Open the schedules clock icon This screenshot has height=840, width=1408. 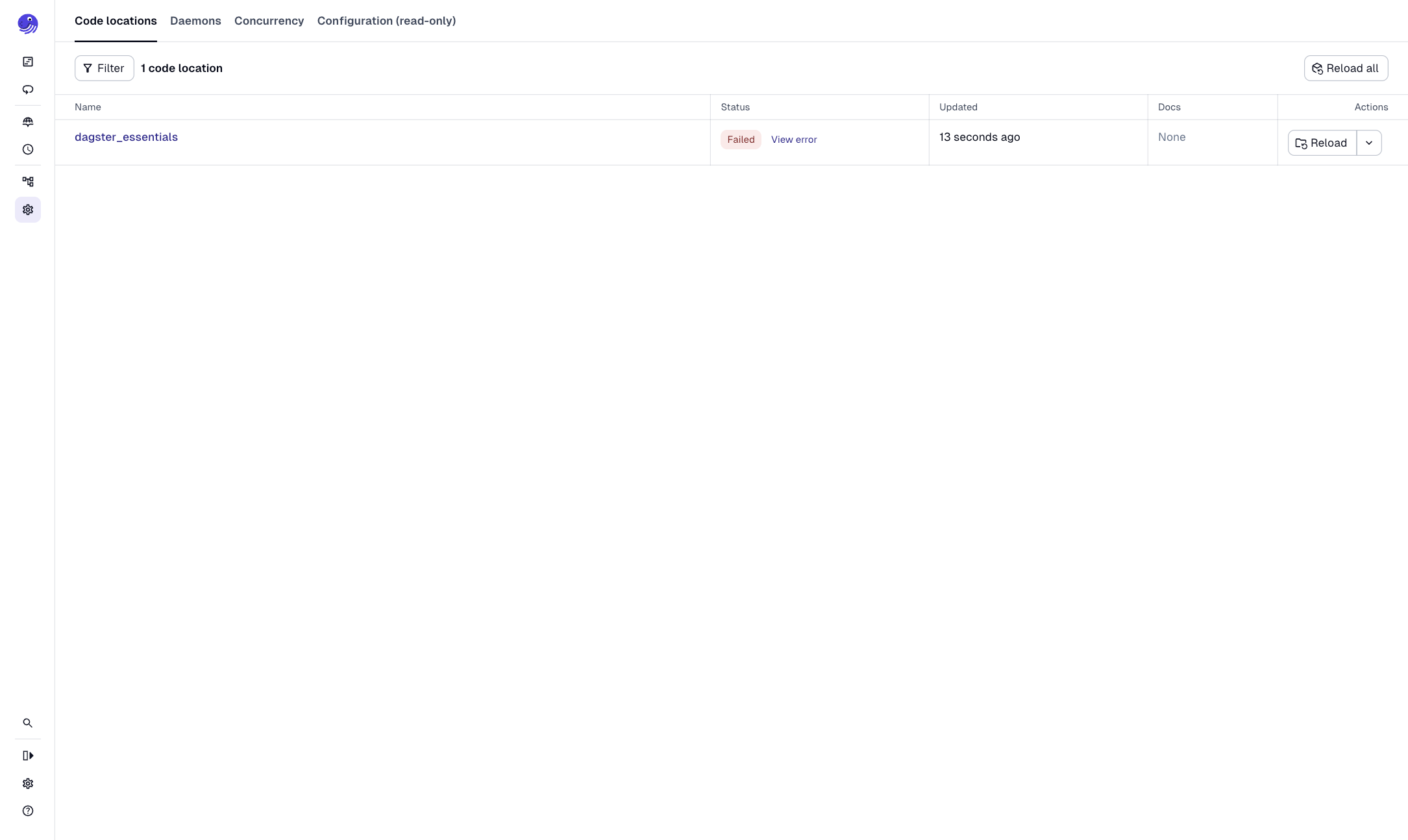pos(27,149)
